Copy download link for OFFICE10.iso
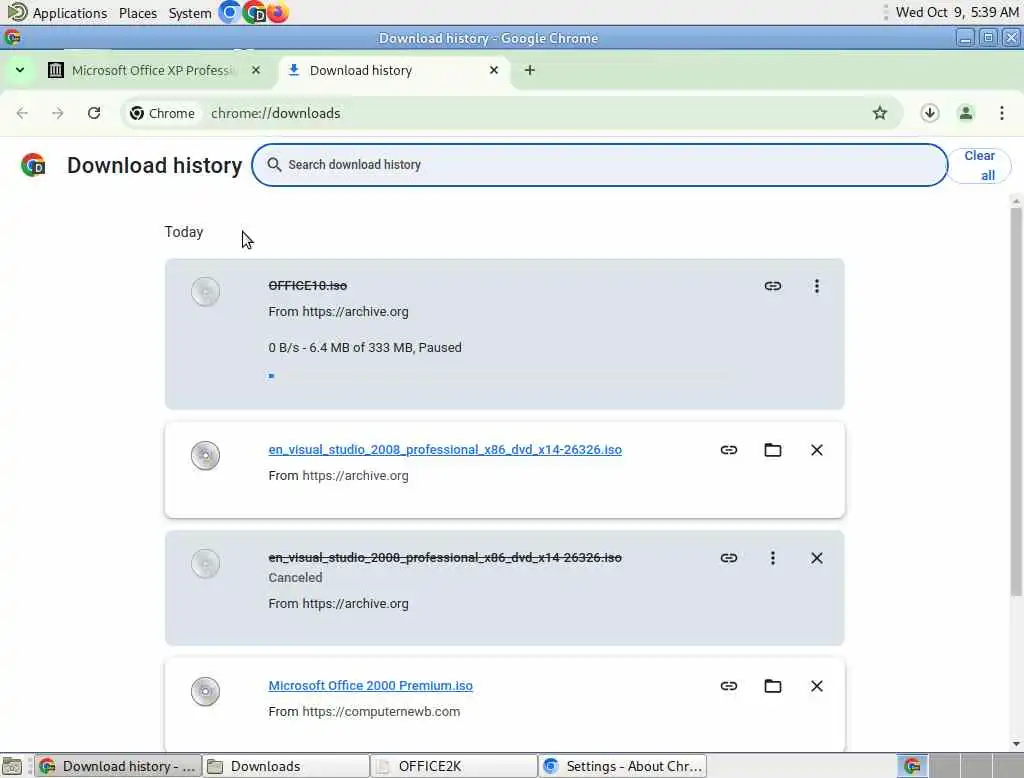1024x778 pixels. (x=773, y=286)
